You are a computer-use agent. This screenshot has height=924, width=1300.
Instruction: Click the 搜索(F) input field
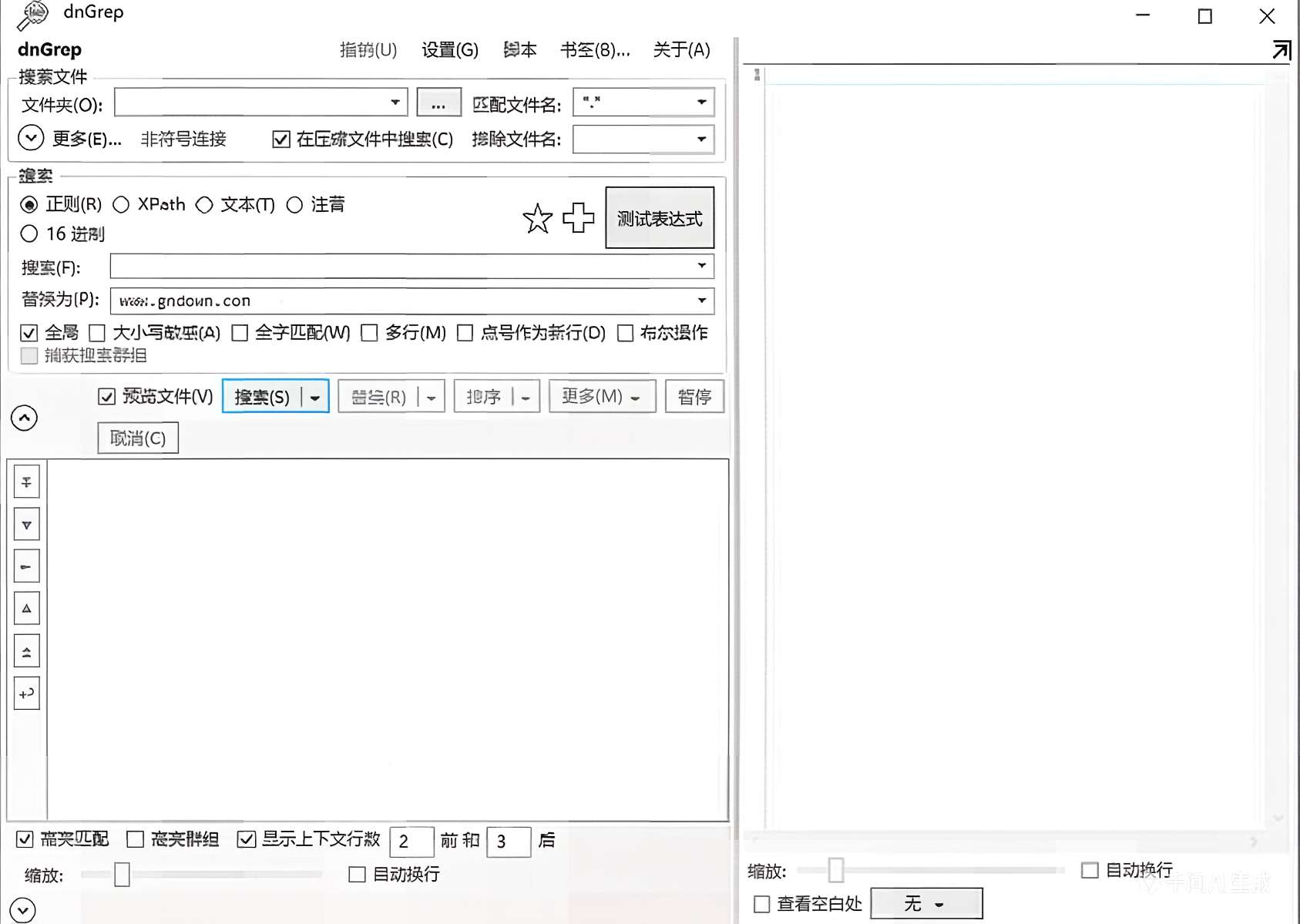click(385, 267)
